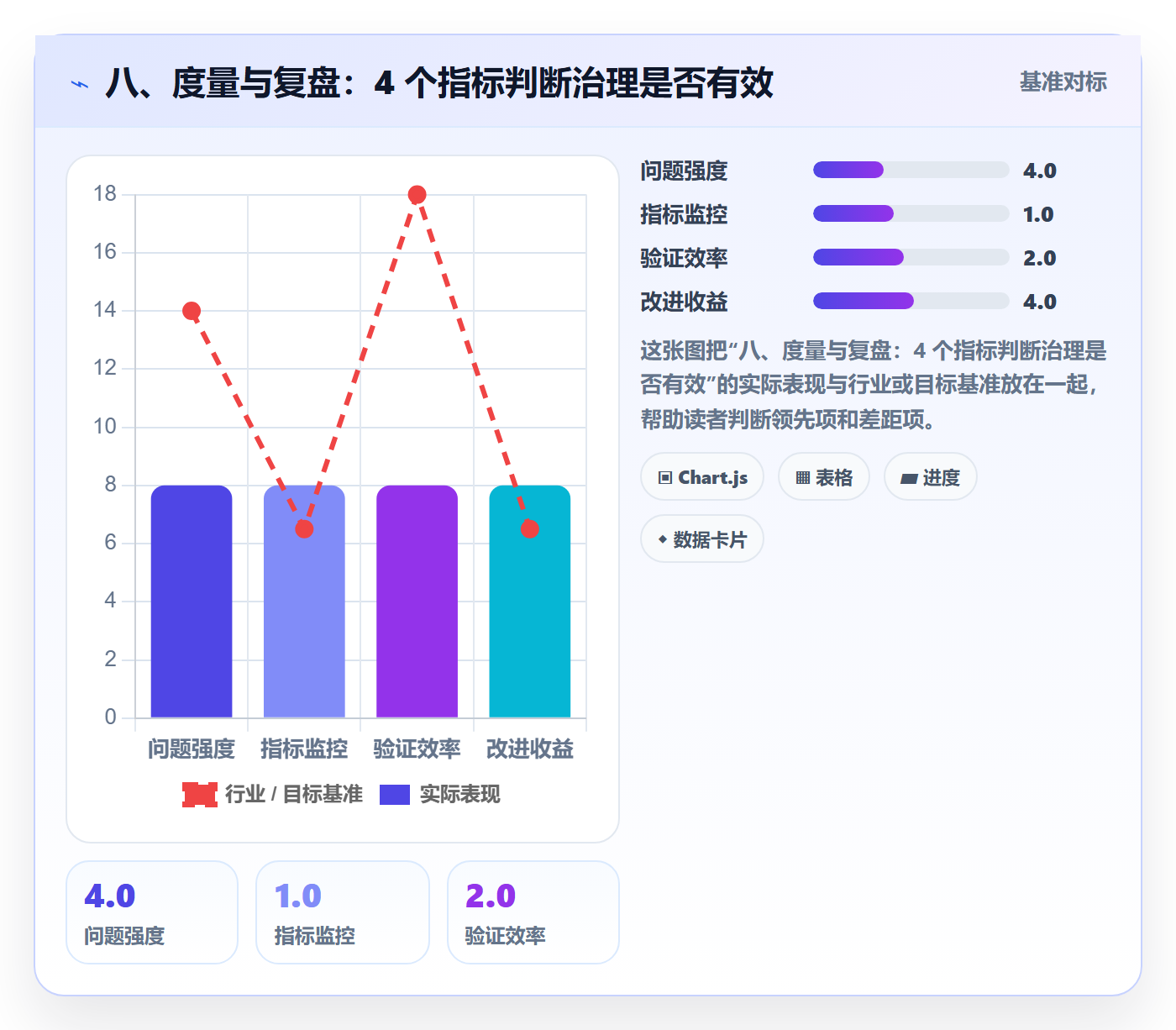This screenshot has width=1176, height=1030.
Task: Click the 指标监控 progress bar
Action: point(911,213)
